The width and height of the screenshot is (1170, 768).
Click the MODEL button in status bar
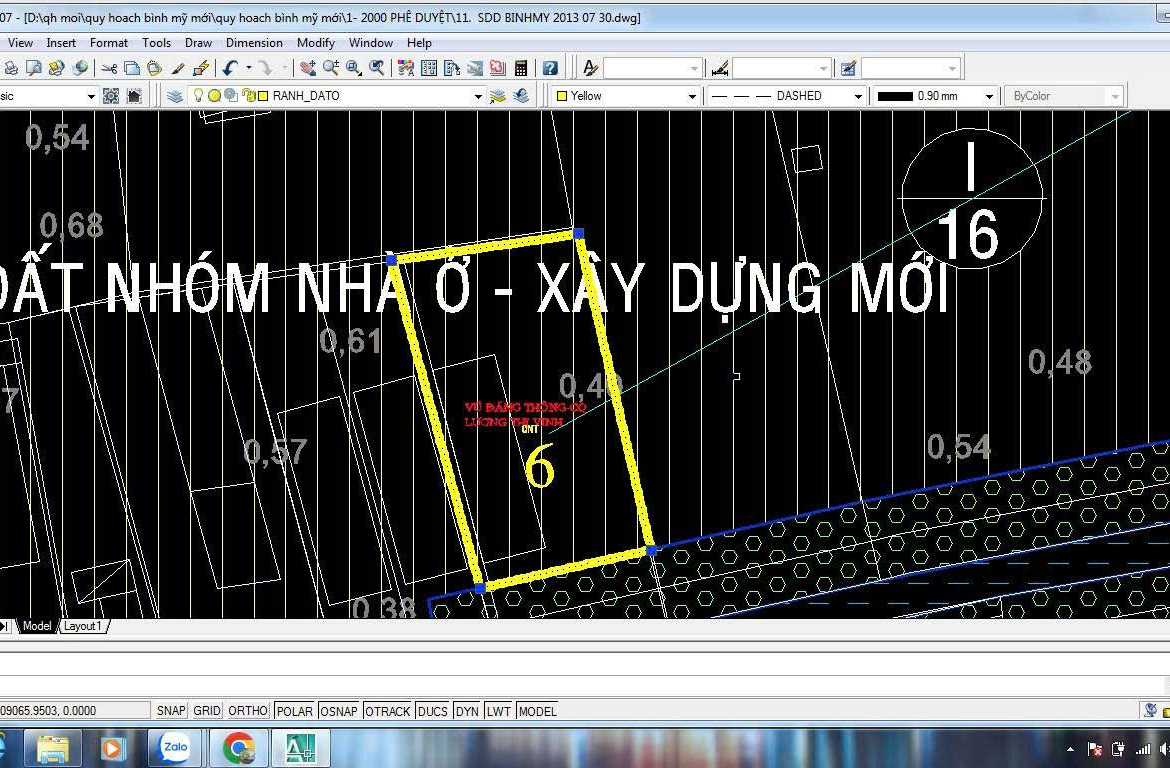[x=537, y=711]
